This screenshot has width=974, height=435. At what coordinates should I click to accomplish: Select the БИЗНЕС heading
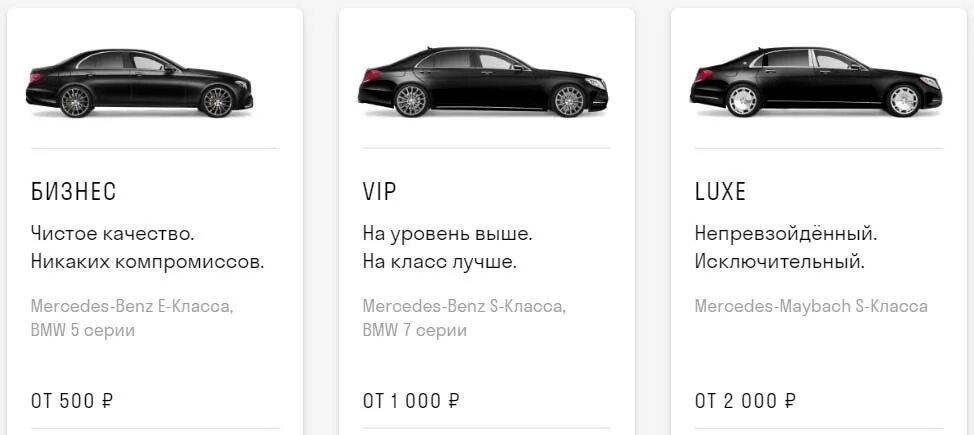point(73,192)
